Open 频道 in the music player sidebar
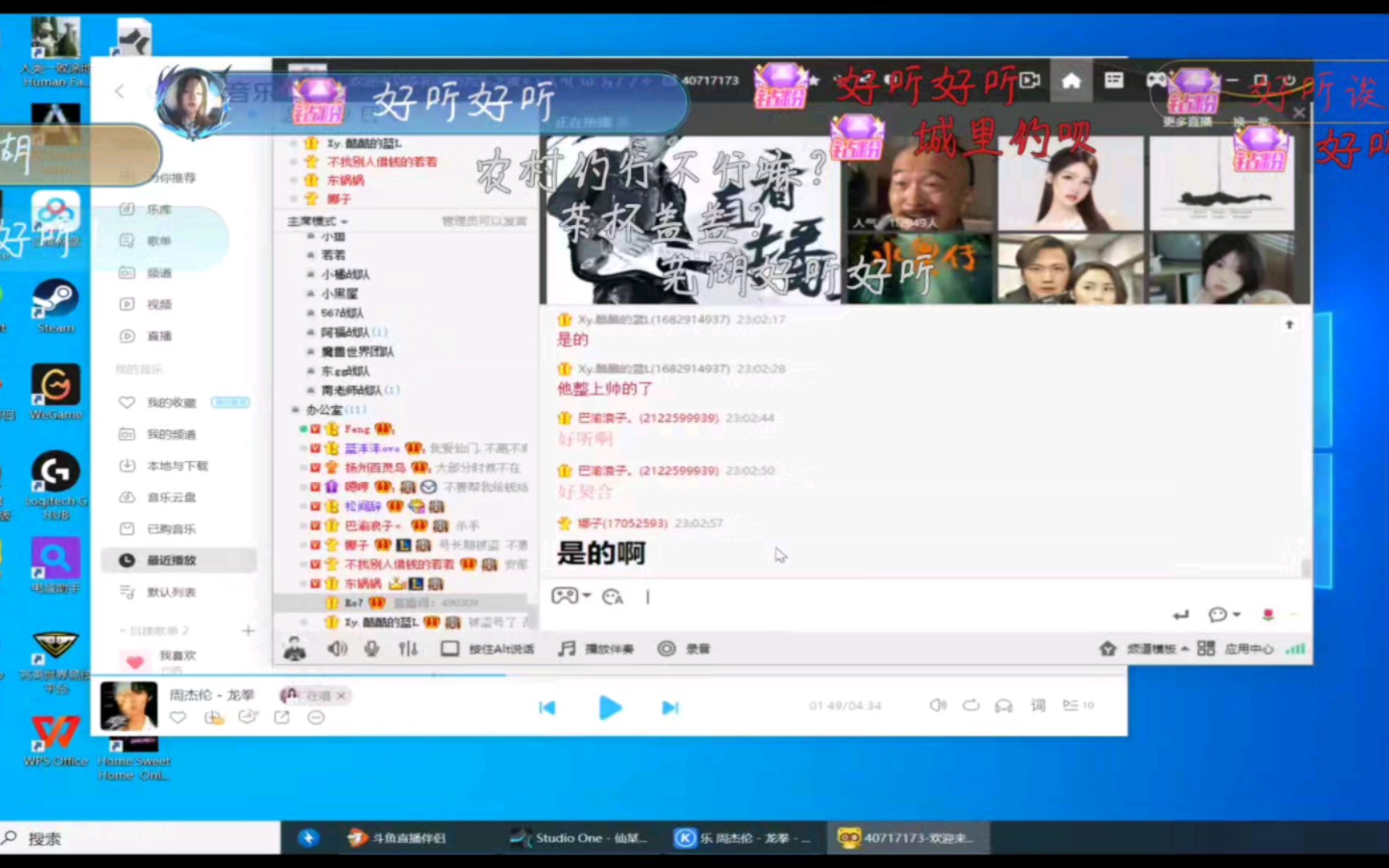The image size is (1389, 868). click(159, 272)
